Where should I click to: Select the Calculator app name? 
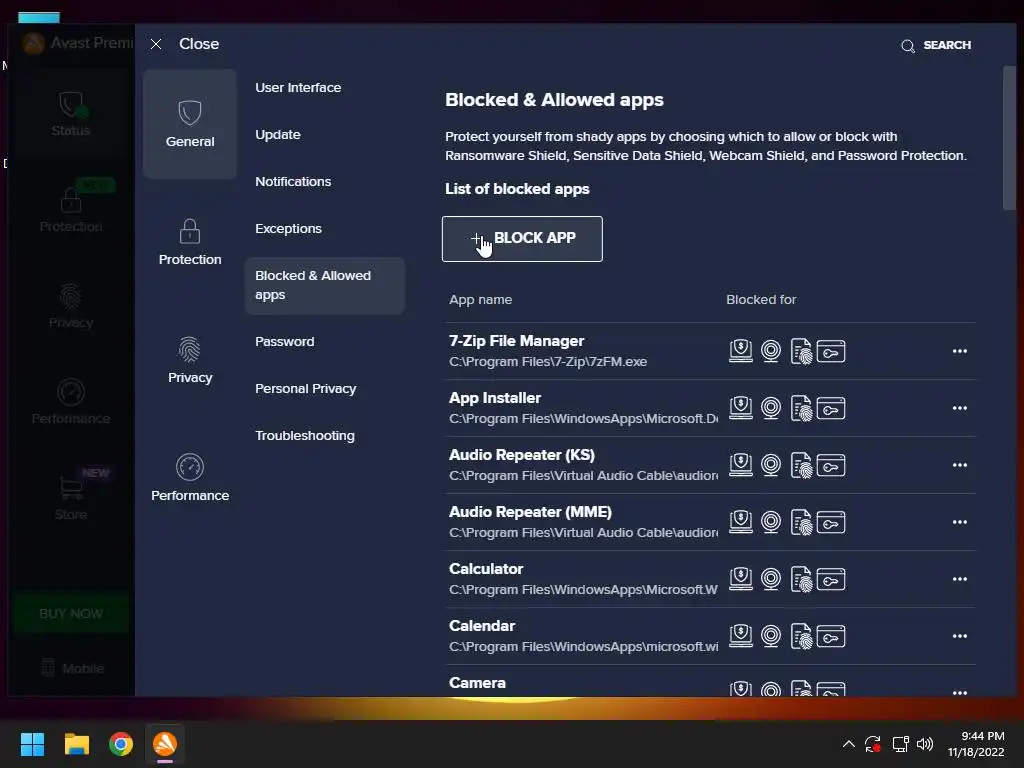(x=486, y=569)
